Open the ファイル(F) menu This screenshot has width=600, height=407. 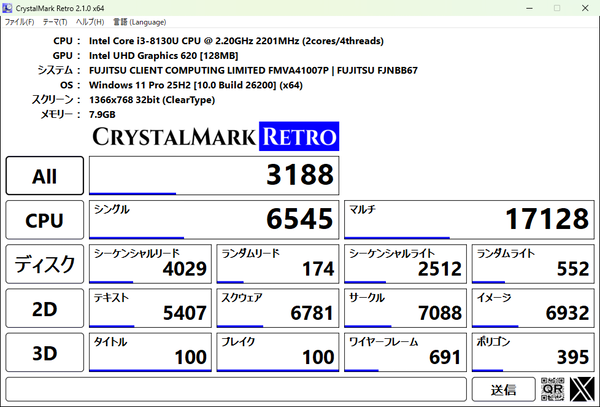tap(19, 22)
